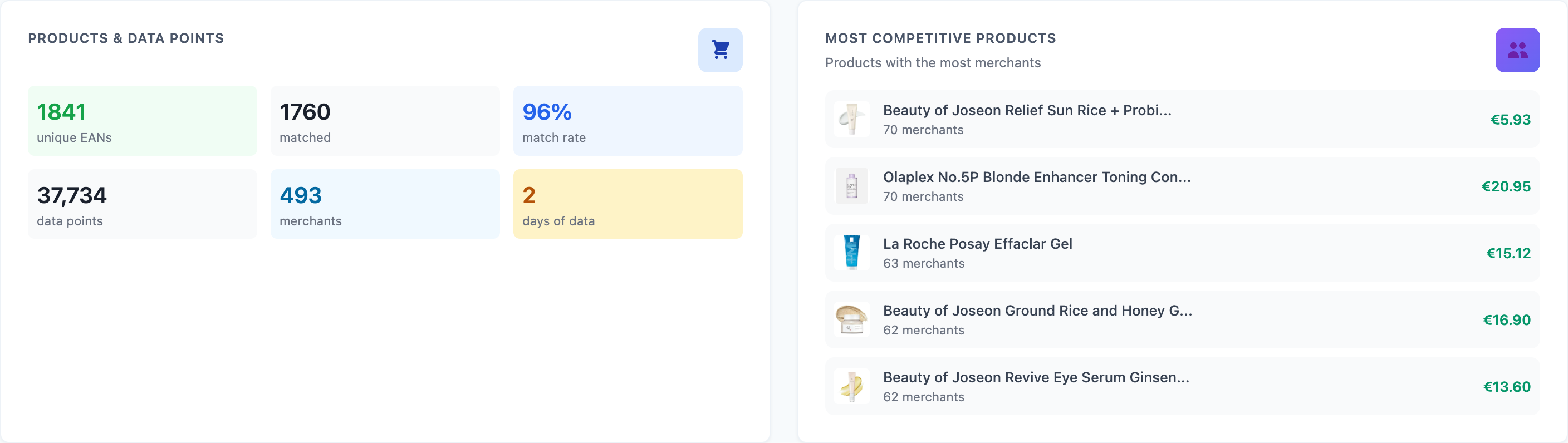Click the purple merchants icon

click(x=1517, y=50)
